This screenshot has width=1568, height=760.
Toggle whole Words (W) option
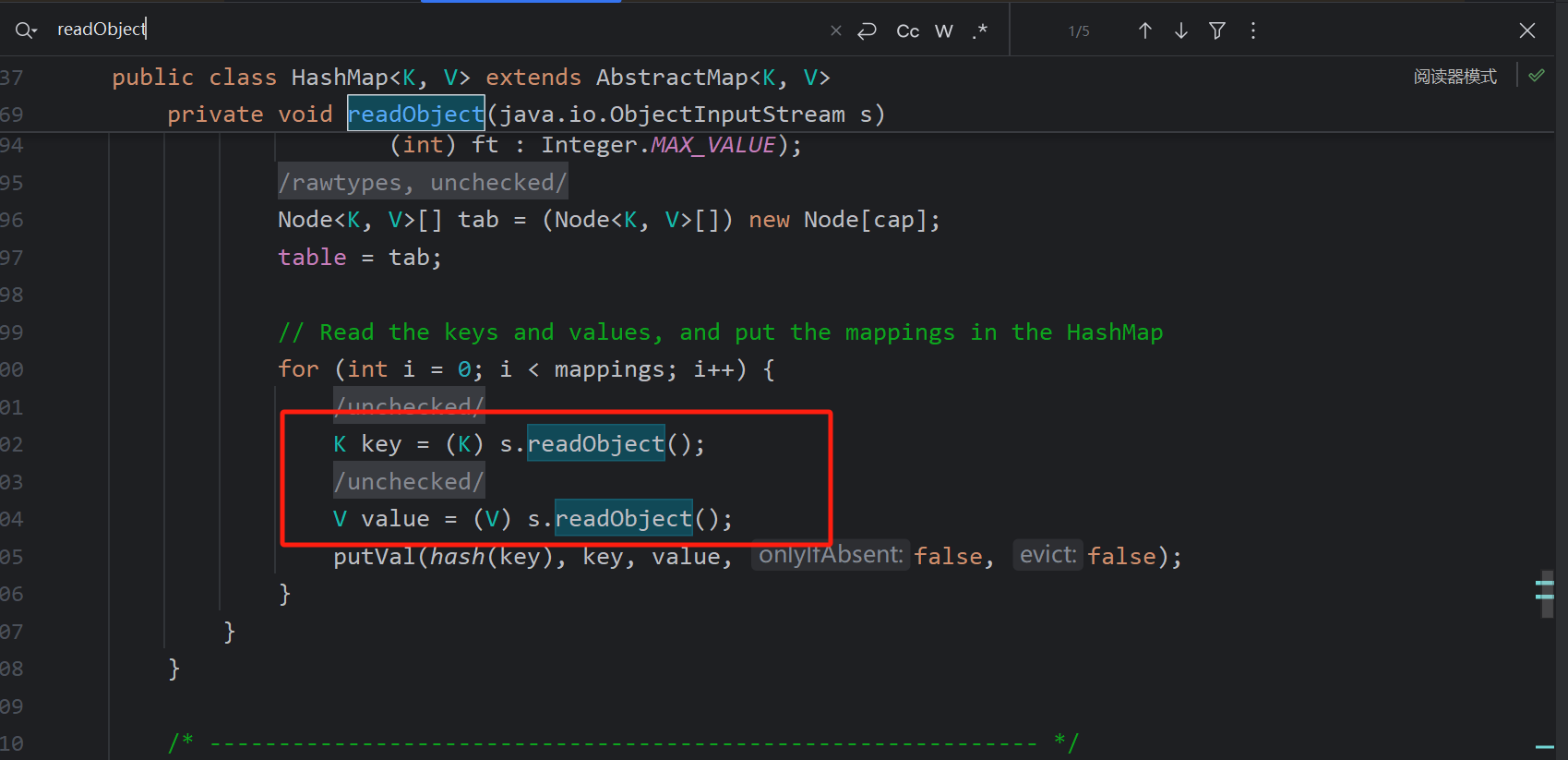pos(943,30)
